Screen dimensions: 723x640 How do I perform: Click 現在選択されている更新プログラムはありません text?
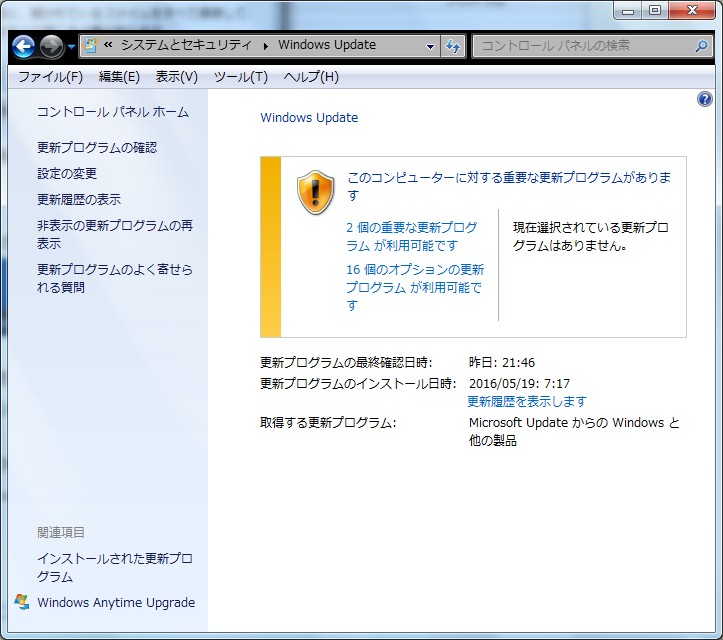(x=590, y=237)
